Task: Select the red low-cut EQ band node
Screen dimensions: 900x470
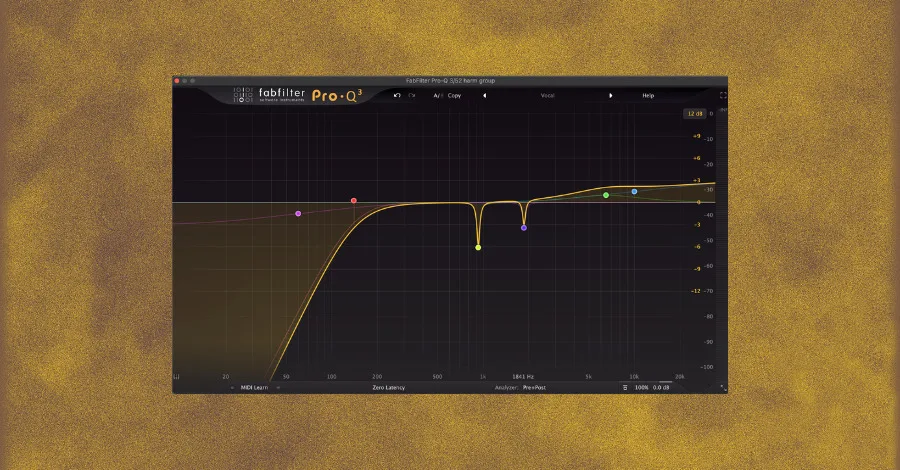Action: pyautogui.click(x=354, y=201)
